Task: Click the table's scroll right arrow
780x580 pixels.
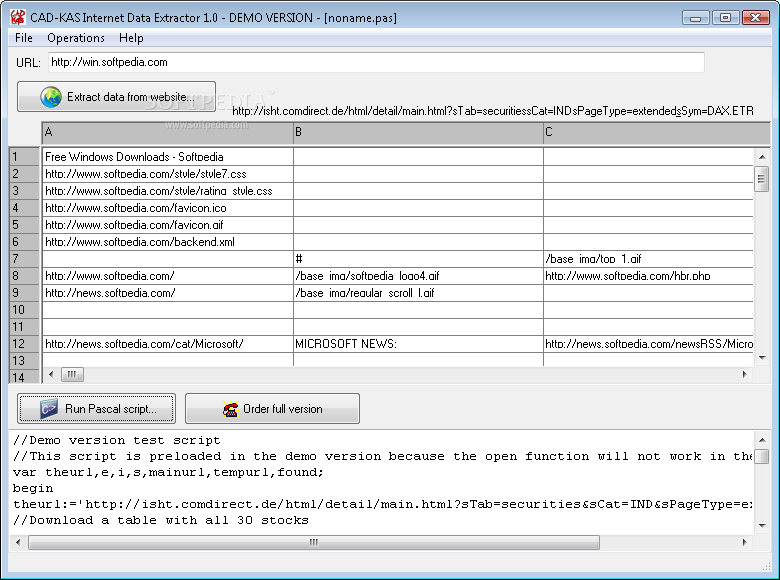Action: tap(745, 374)
